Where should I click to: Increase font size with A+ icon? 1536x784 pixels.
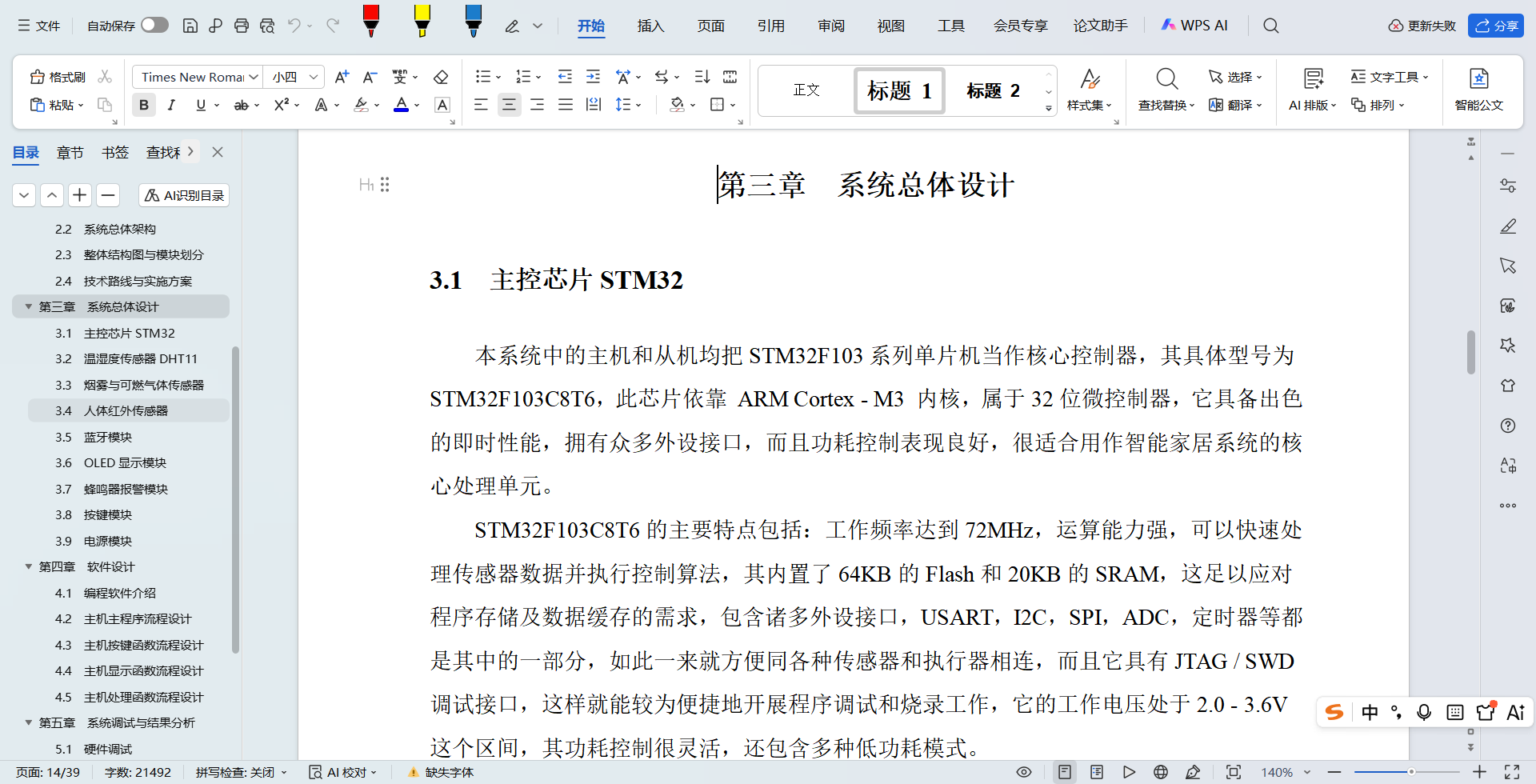[342, 77]
